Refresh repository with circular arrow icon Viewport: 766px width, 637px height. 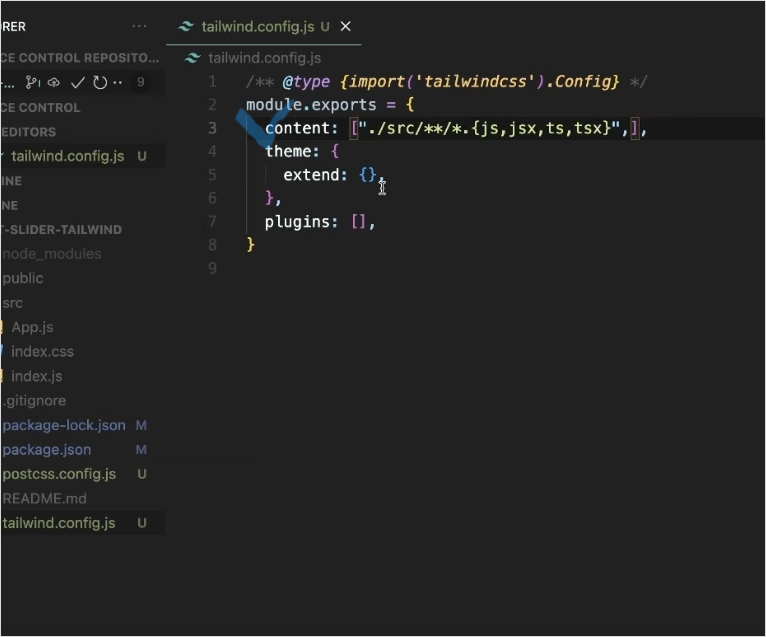(100, 83)
